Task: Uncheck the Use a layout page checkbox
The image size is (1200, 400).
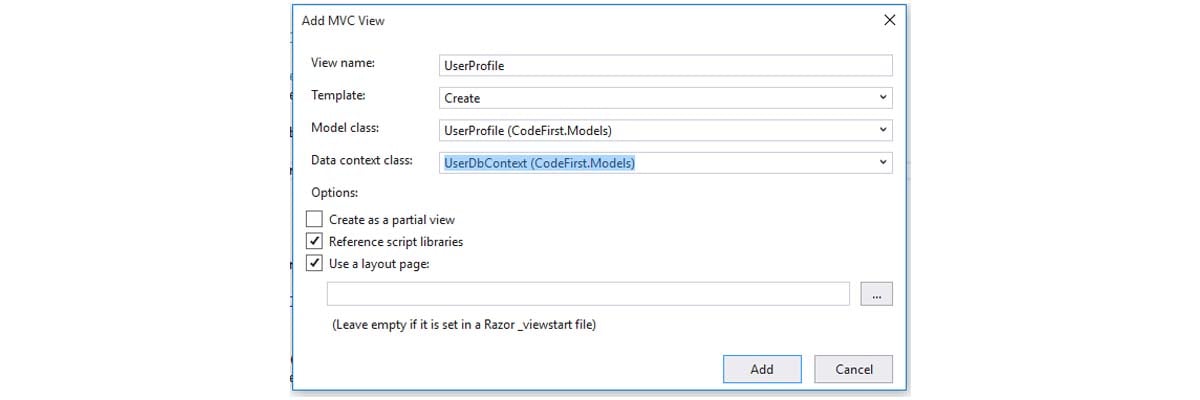Action: tap(315, 264)
